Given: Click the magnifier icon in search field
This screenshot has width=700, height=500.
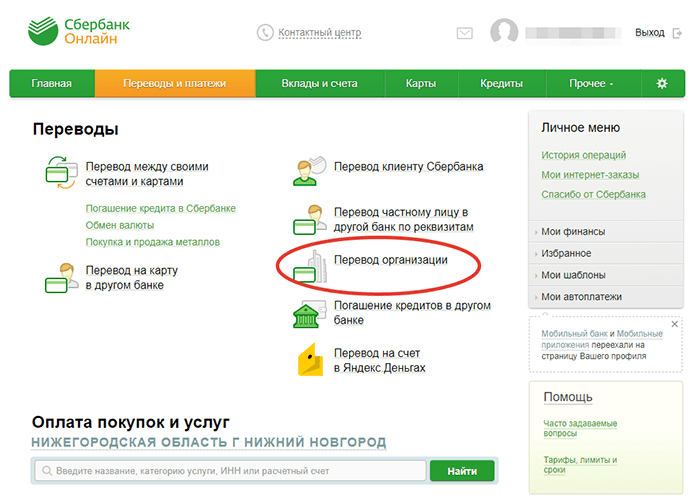Looking at the screenshot, I should [x=46, y=471].
